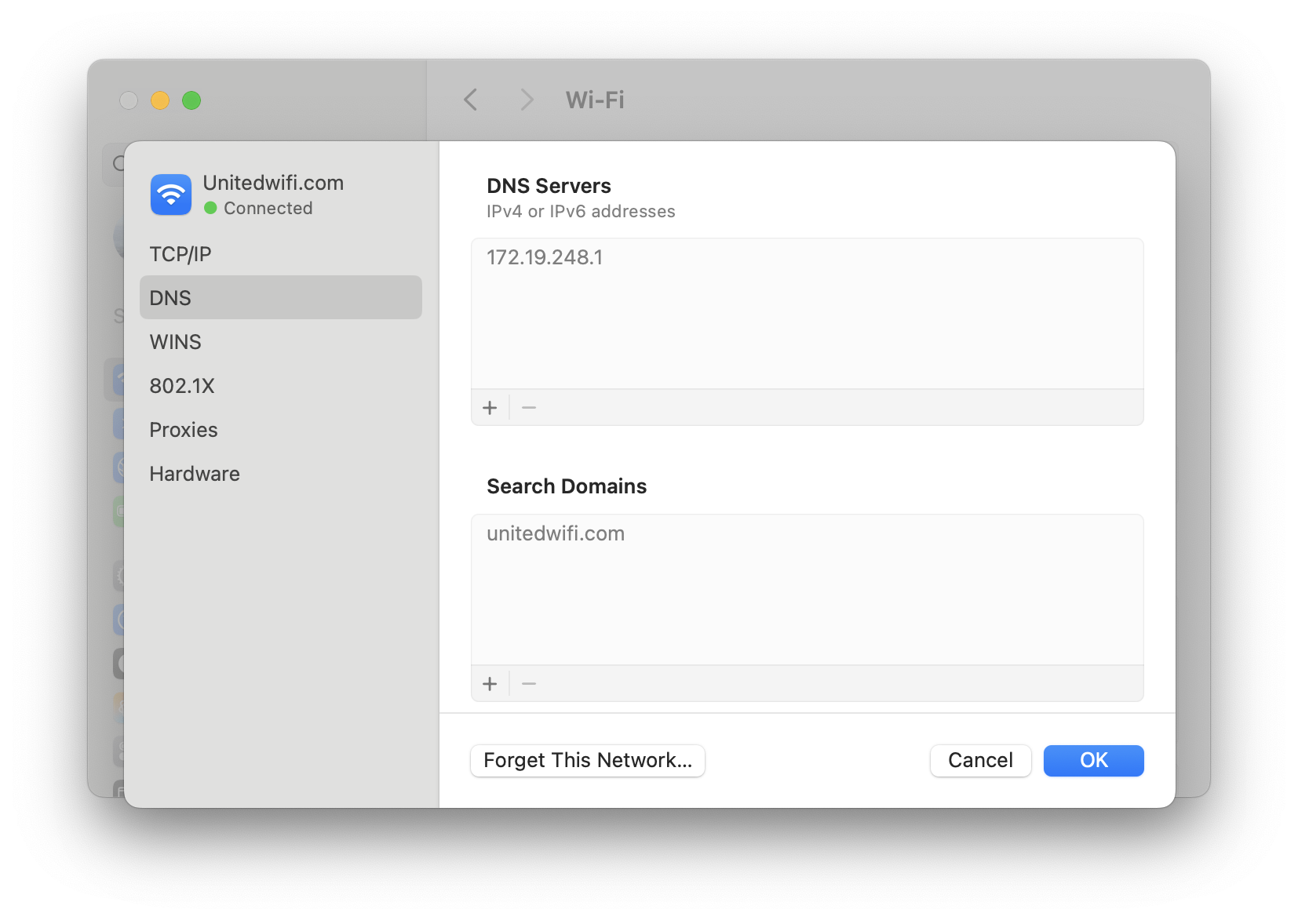The image size is (1298, 924).
Task: Click the green Connected status dot
Action: 210,208
